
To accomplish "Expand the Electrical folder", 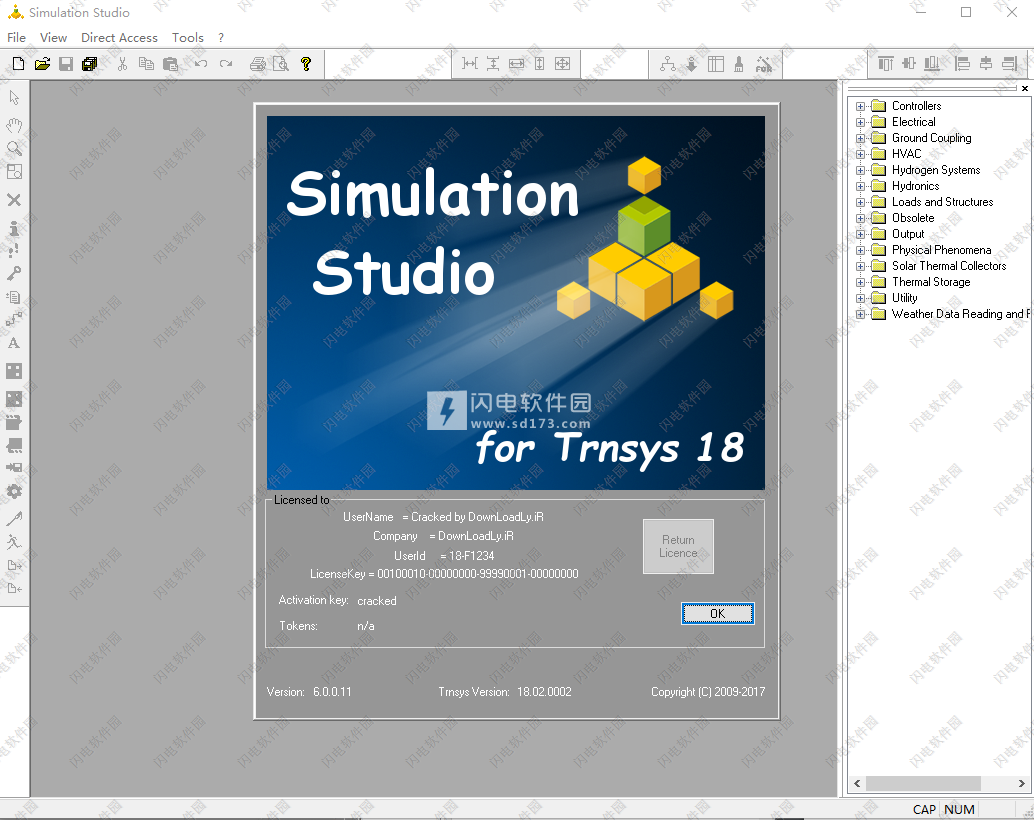I will click(x=860, y=122).
